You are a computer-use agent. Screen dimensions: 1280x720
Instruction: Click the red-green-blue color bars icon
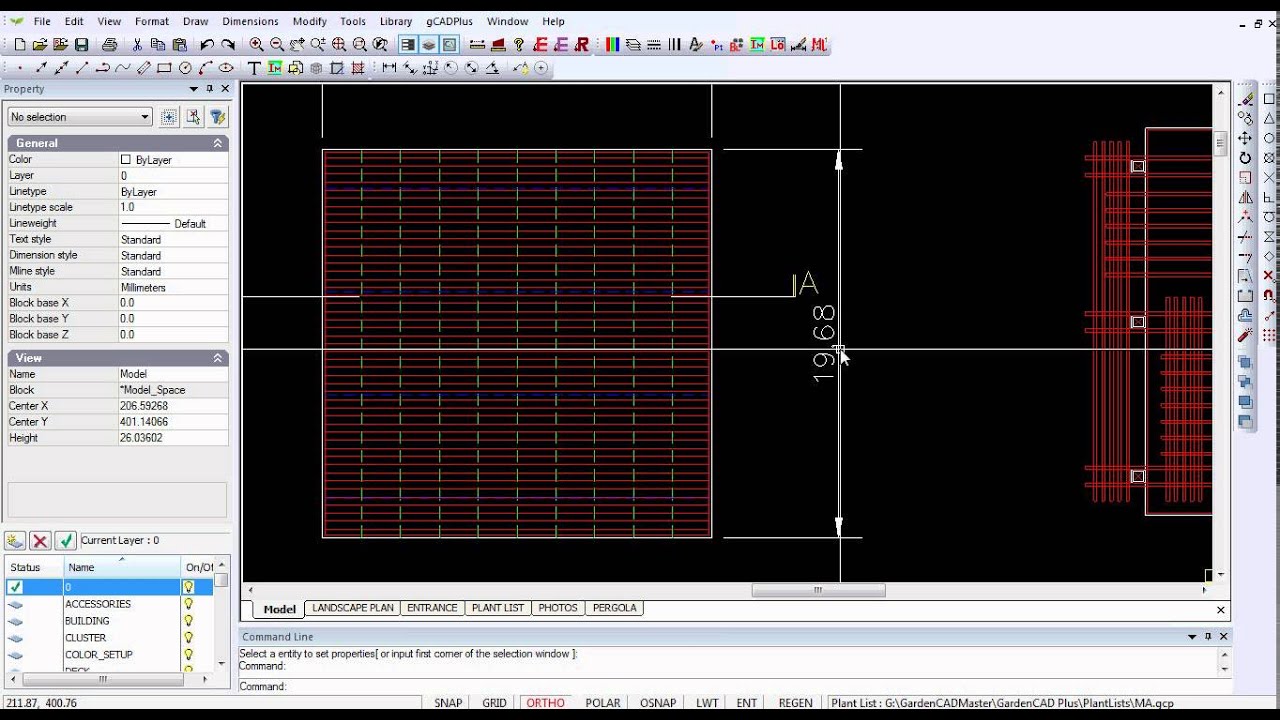click(612, 45)
